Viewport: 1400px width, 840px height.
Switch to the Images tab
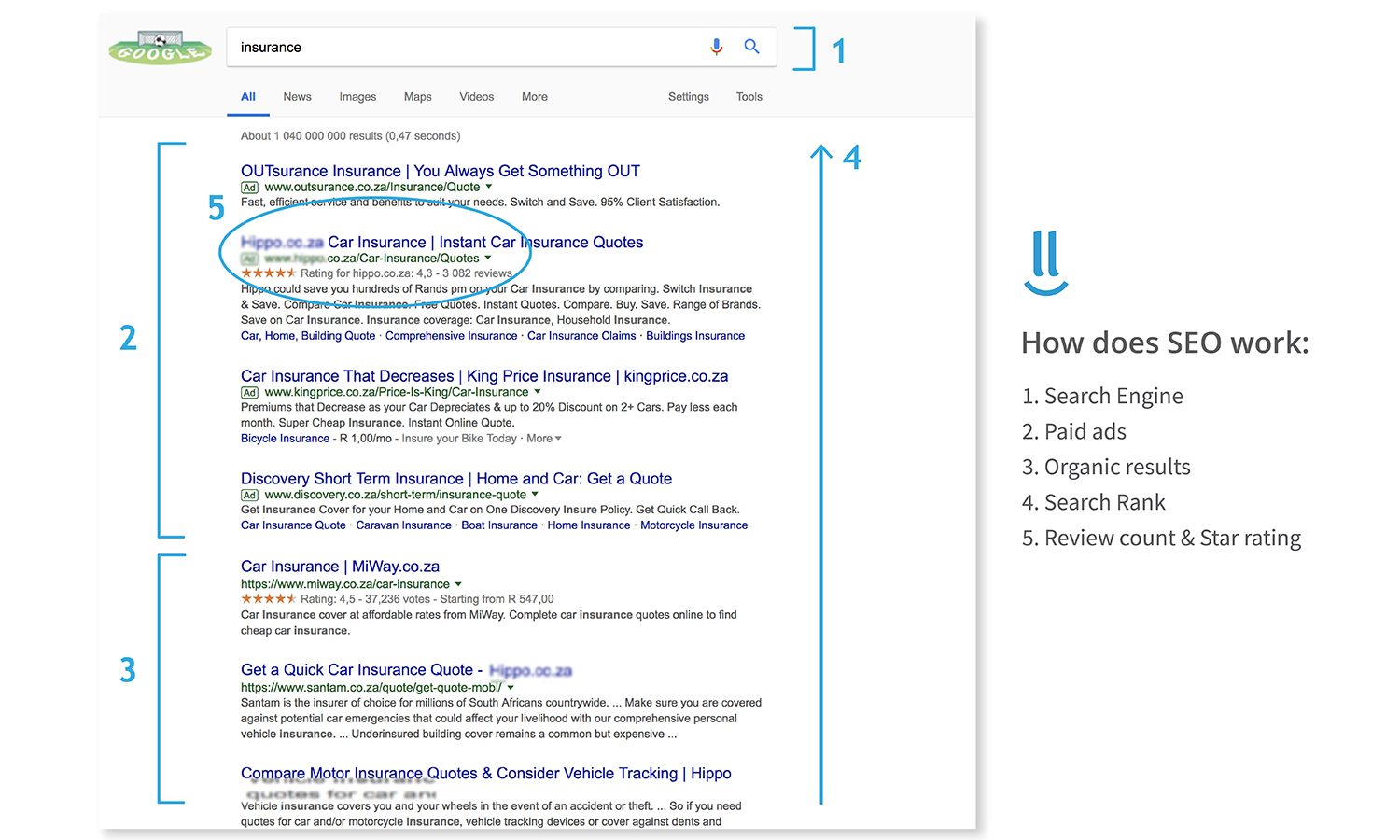pos(357,97)
